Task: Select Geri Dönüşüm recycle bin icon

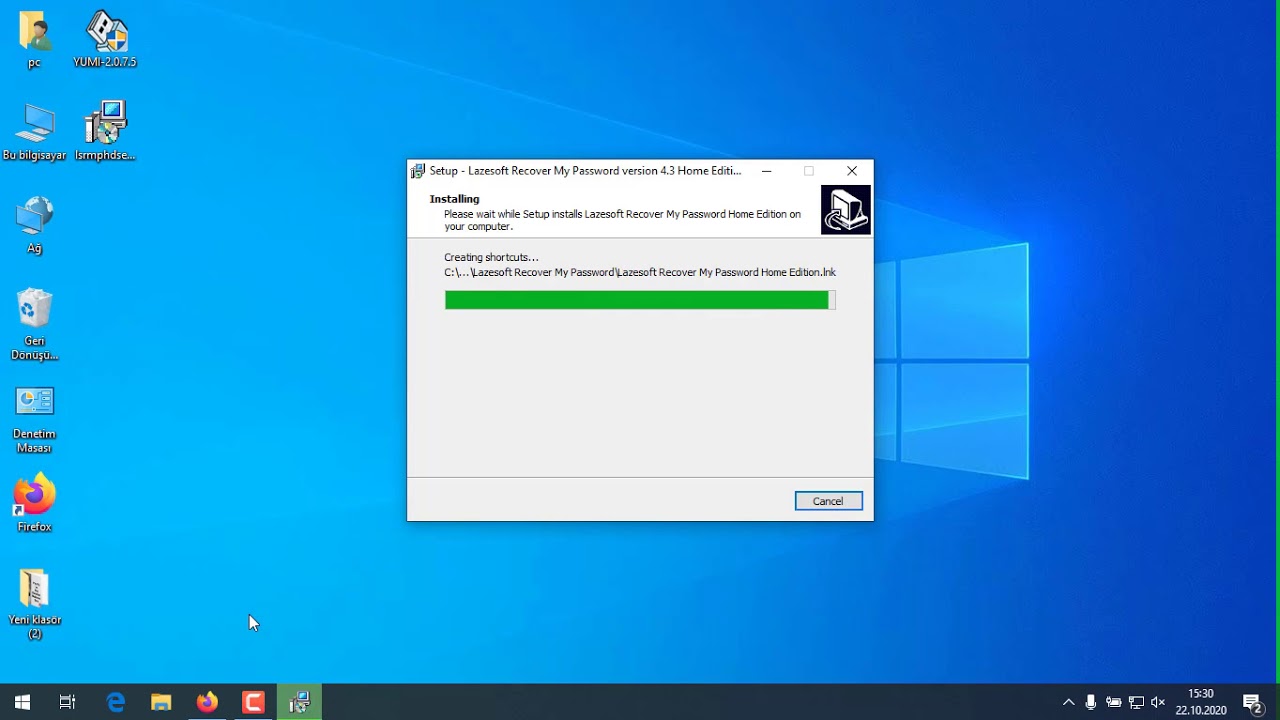Action: (x=34, y=325)
